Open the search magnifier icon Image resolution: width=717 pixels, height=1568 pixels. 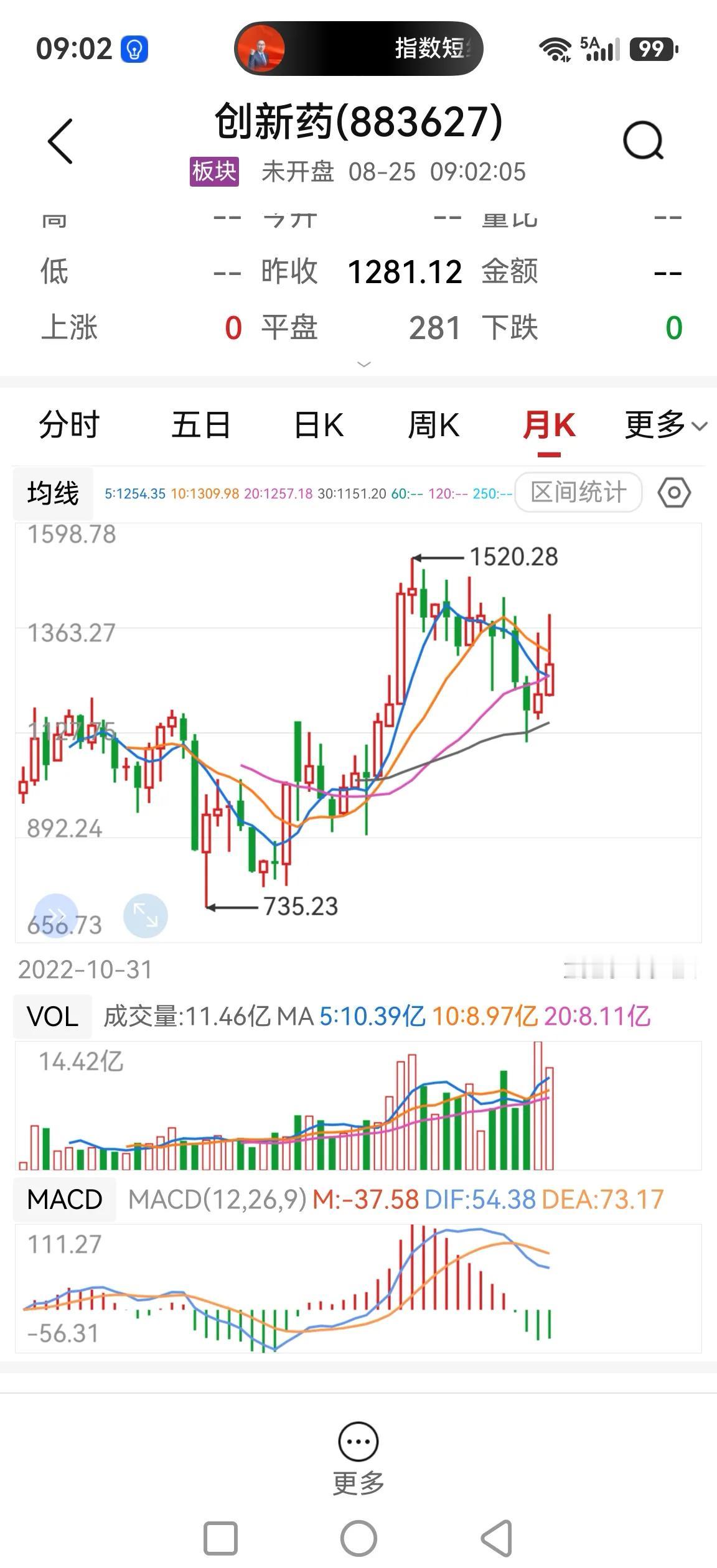point(644,141)
